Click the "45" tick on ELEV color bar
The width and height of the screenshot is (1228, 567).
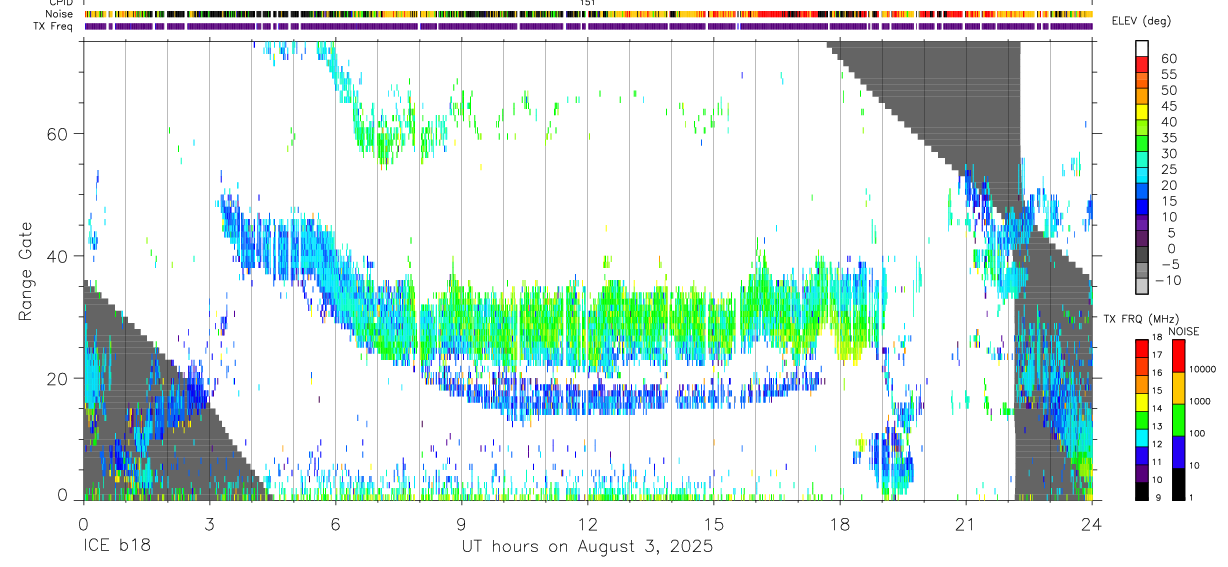tap(1168, 106)
